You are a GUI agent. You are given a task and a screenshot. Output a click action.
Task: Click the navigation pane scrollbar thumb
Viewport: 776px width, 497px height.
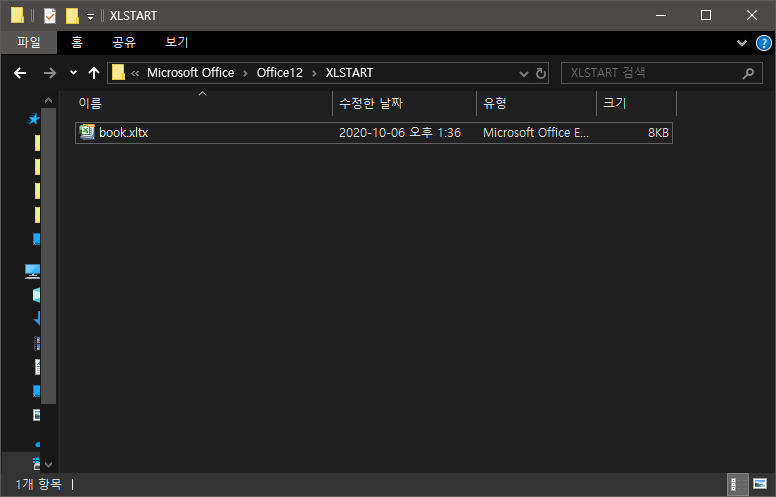[x=48, y=255]
